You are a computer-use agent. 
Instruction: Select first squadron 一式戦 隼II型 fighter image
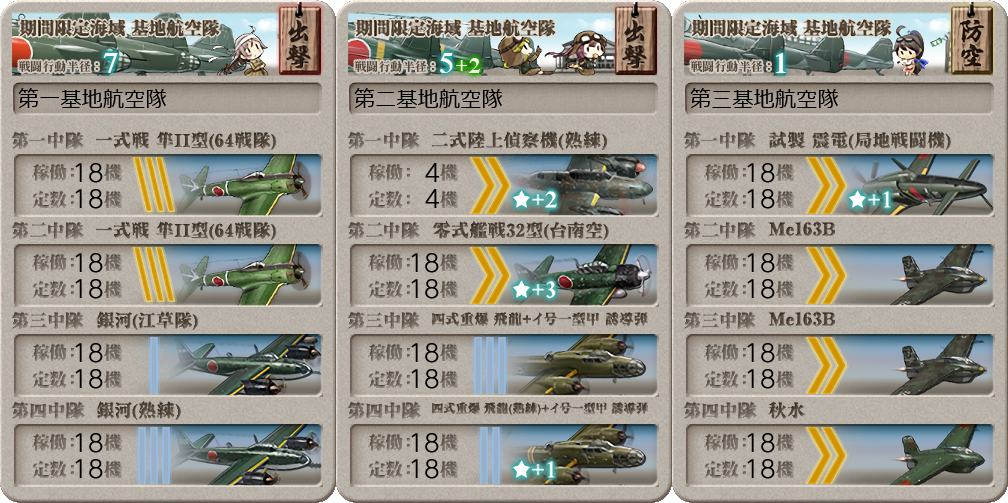248,184
